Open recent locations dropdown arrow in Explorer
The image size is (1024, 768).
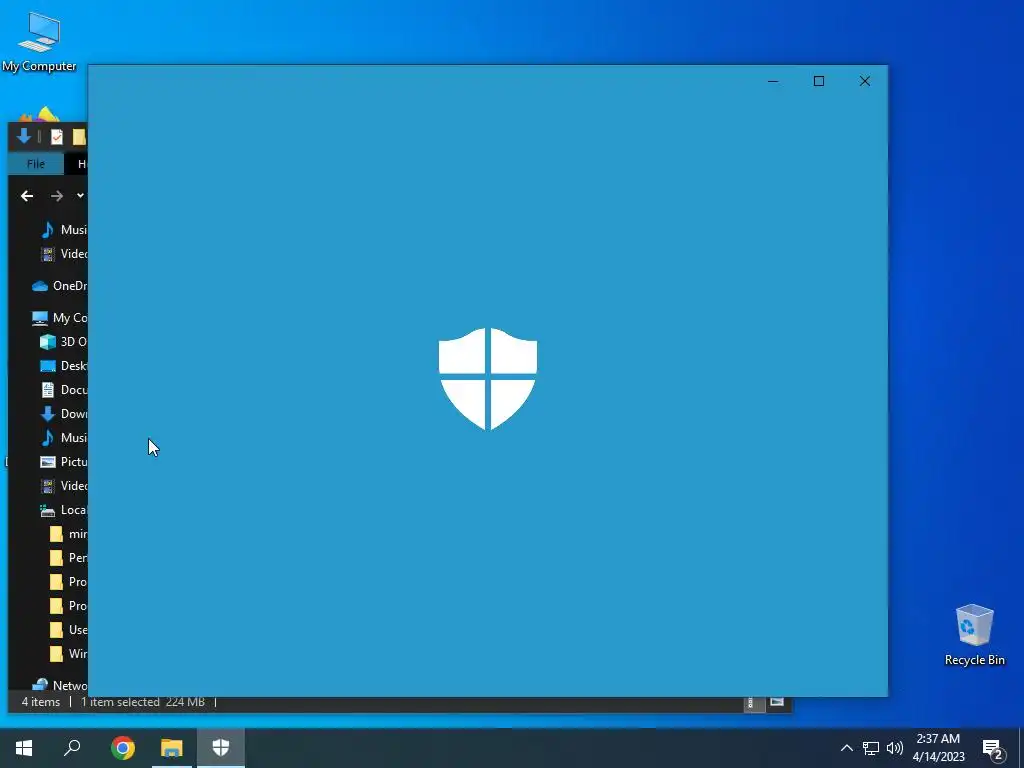(80, 195)
